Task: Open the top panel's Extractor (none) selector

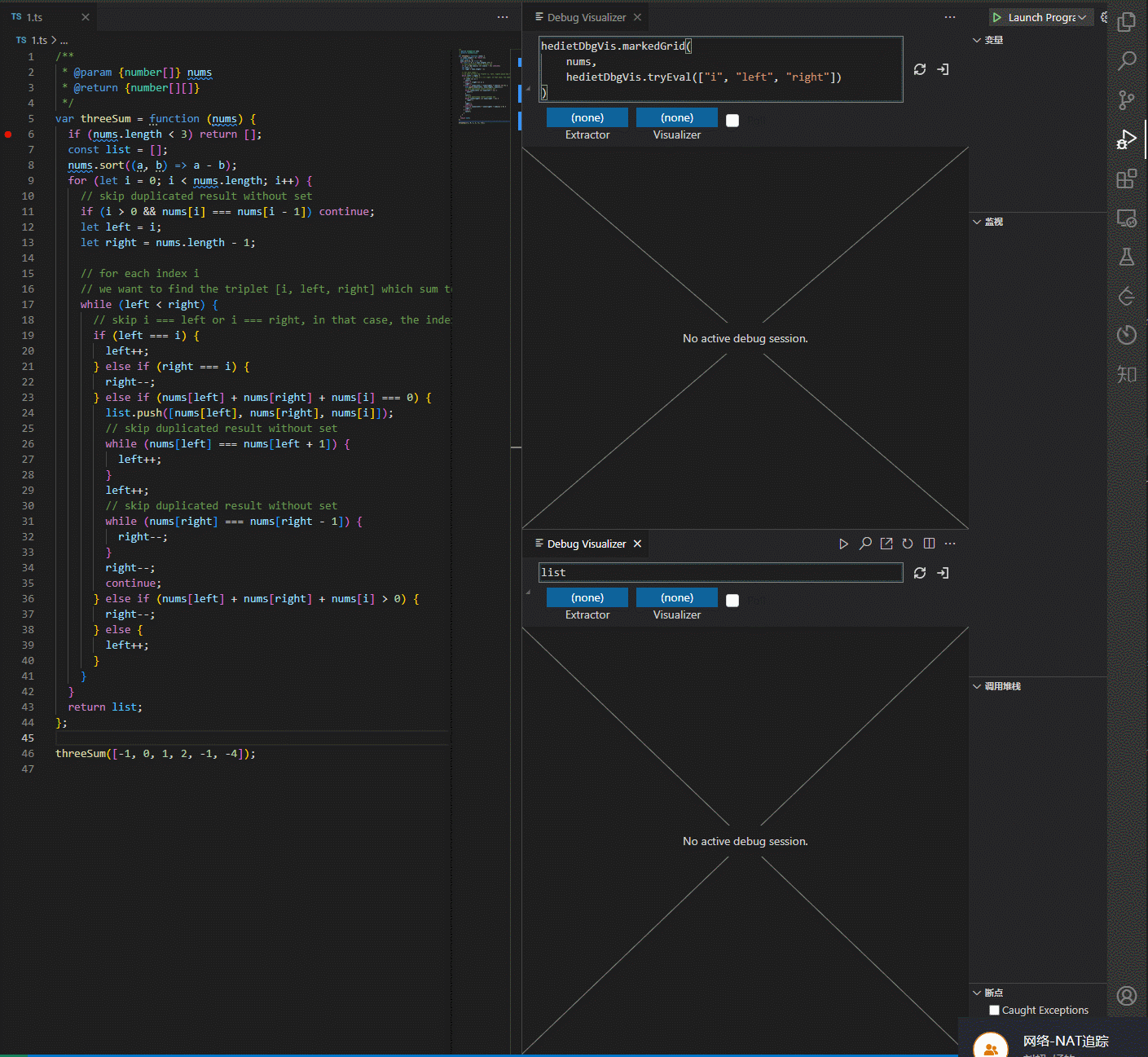Action: tap(587, 117)
